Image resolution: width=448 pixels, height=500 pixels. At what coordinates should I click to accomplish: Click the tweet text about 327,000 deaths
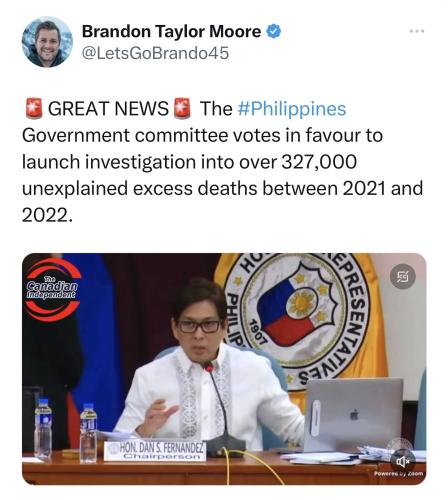[222, 162]
